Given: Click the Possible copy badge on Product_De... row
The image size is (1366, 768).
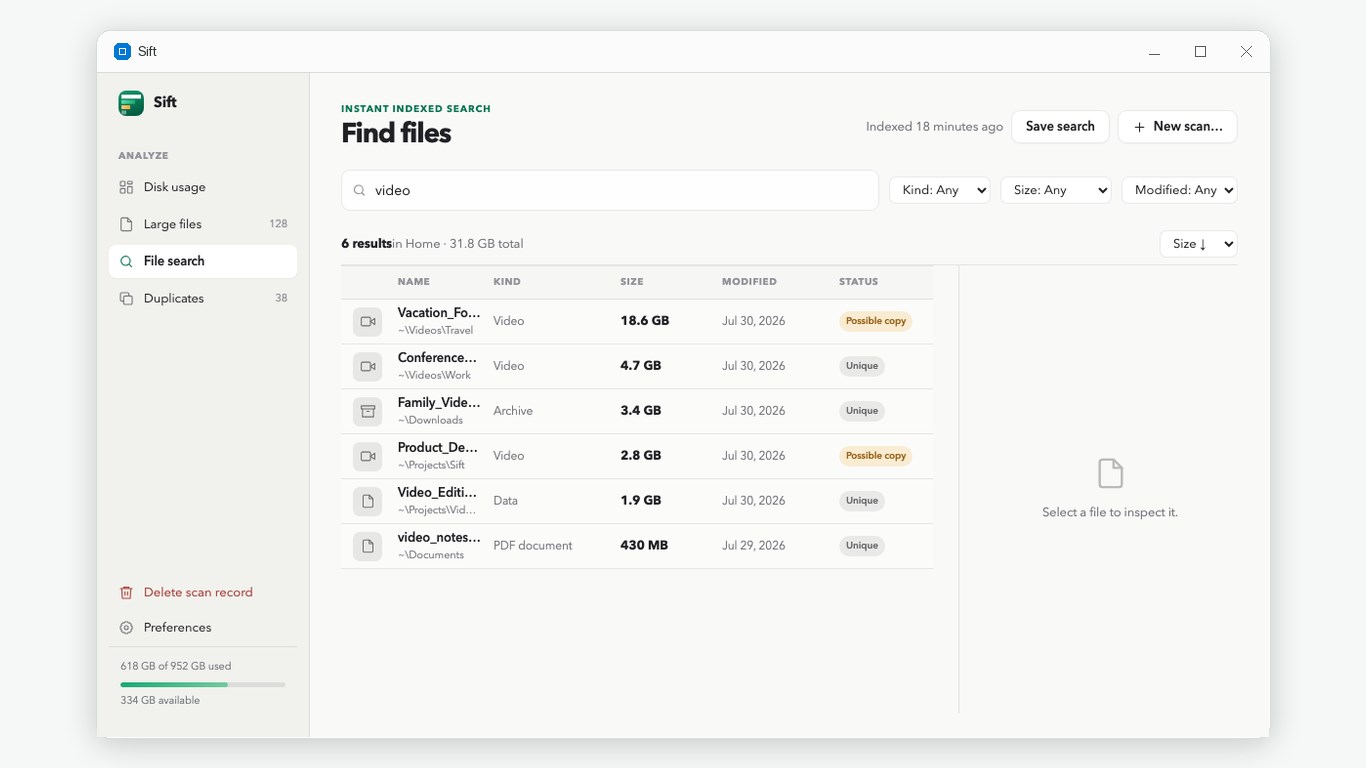Looking at the screenshot, I should point(875,456).
